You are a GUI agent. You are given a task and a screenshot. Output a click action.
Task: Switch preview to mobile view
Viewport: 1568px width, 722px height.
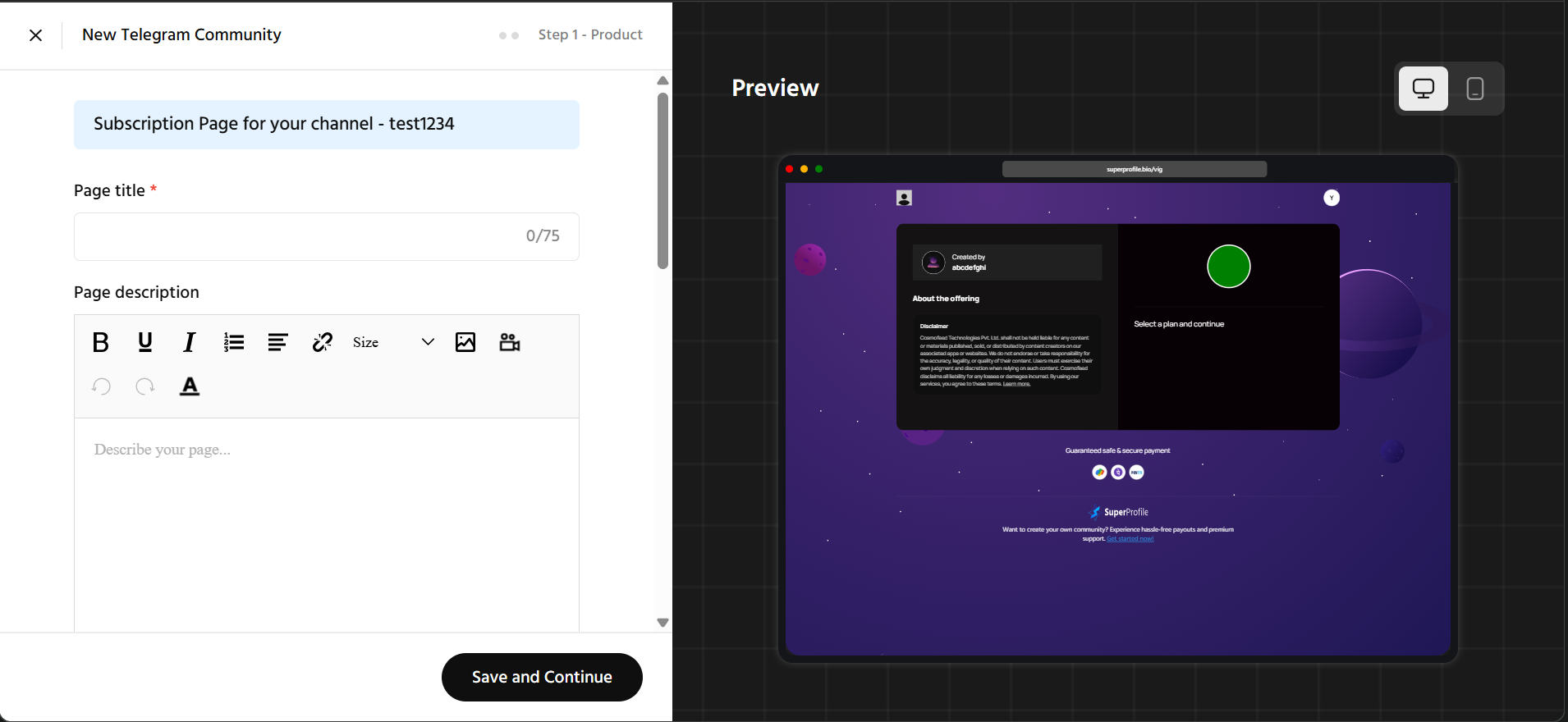(x=1475, y=89)
